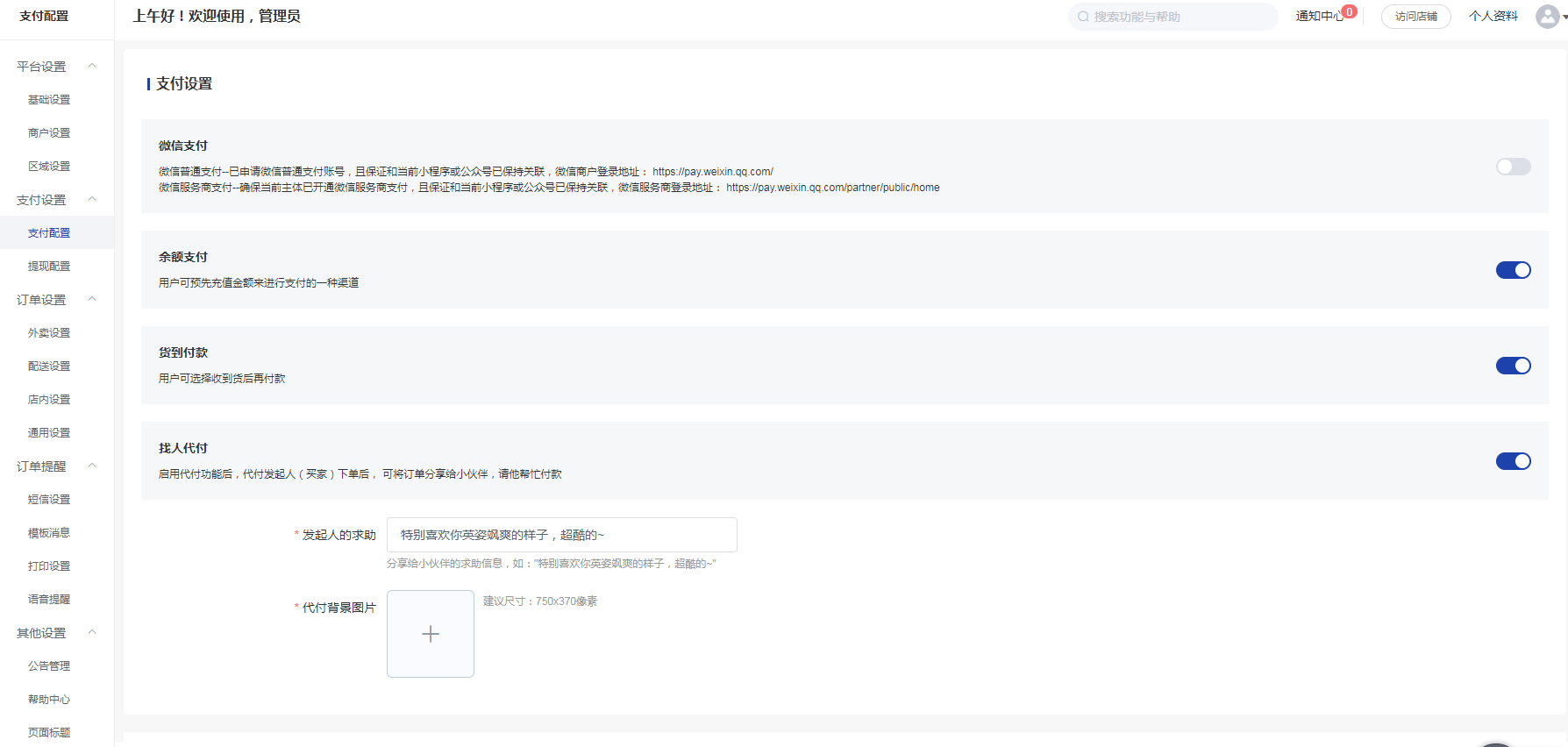The height and width of the screenshot is (747, 1568).
Task: Open 基础设置 in sidebar
Action: [x=49, y=100]
